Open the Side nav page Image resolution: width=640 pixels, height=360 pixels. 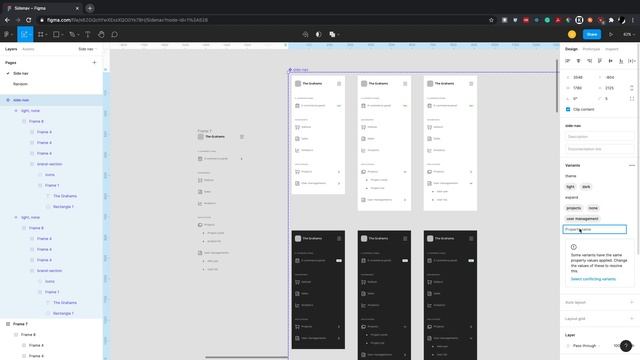click(21, 73)
